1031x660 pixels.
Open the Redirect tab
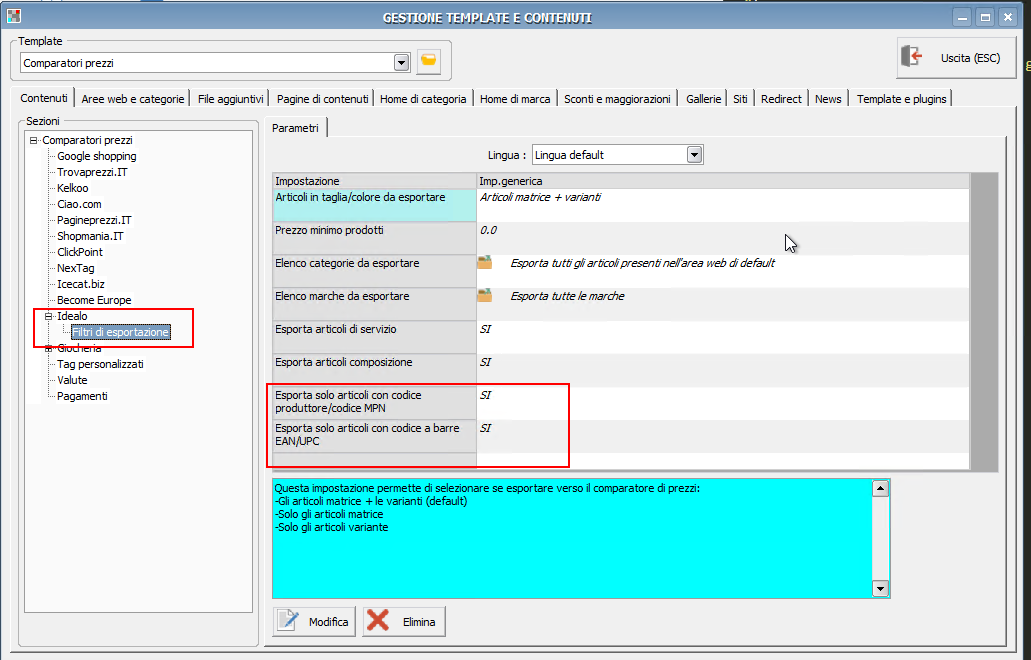point(781,99)
